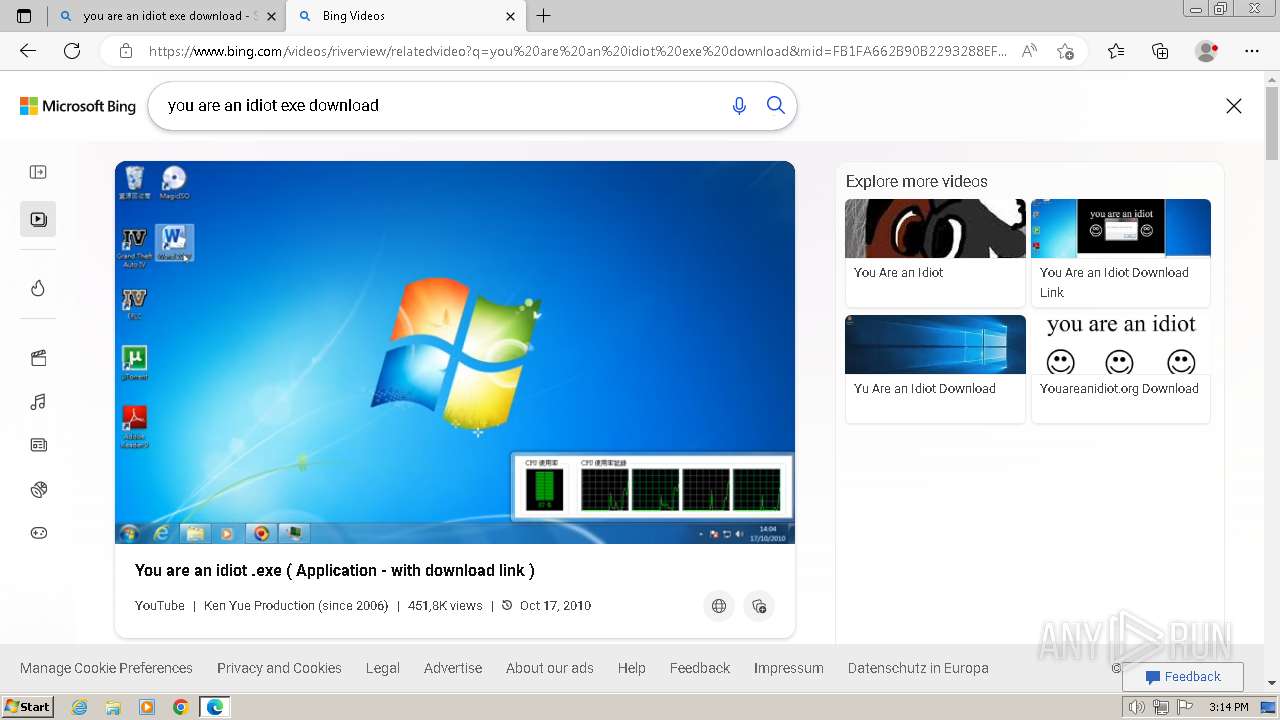The height and width of the screenshot is (720, 1280).
Task: Select the Videos icon in sidebar
Action: [x=38, y=219]
